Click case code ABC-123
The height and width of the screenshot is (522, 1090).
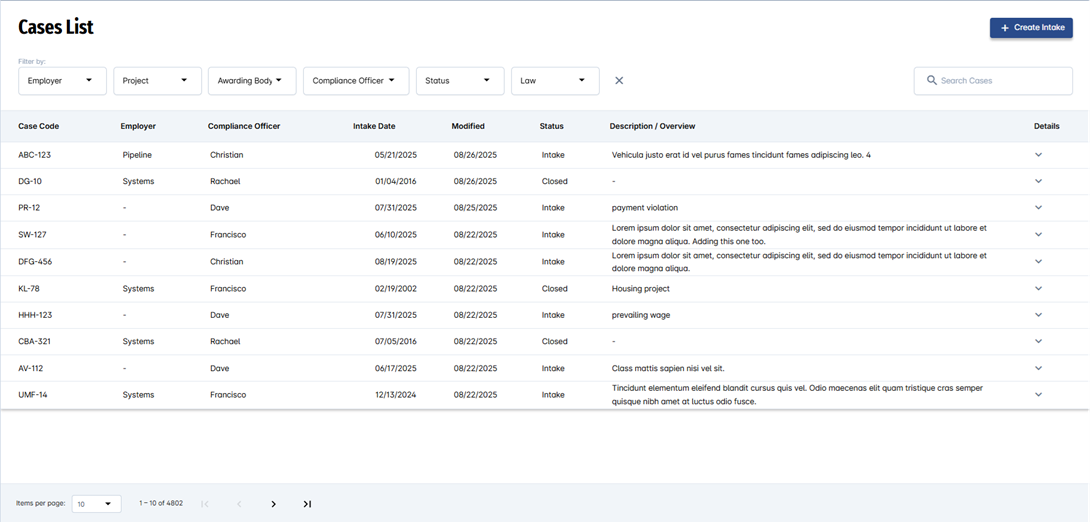coord(35,155)
